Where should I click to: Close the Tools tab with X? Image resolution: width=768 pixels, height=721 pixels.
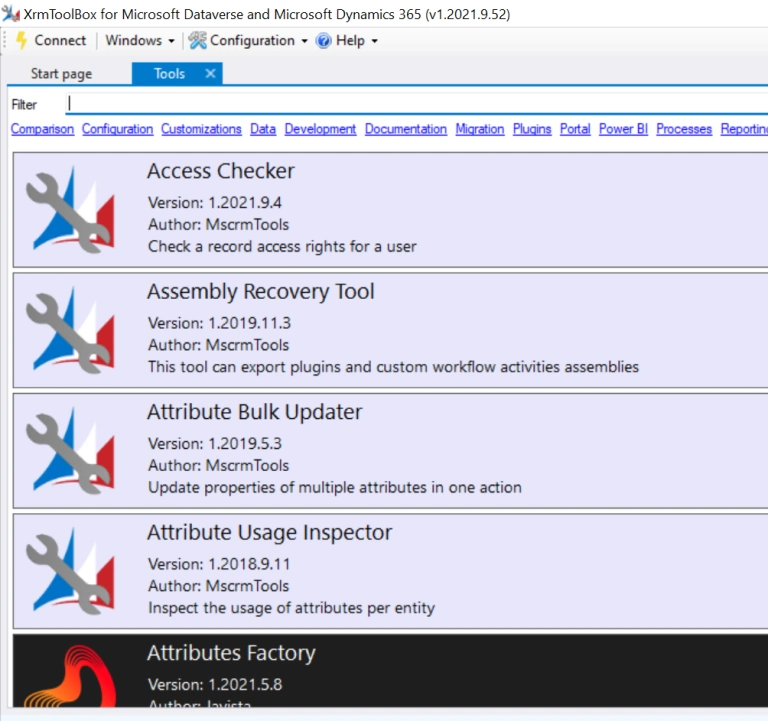click(210, 73)
